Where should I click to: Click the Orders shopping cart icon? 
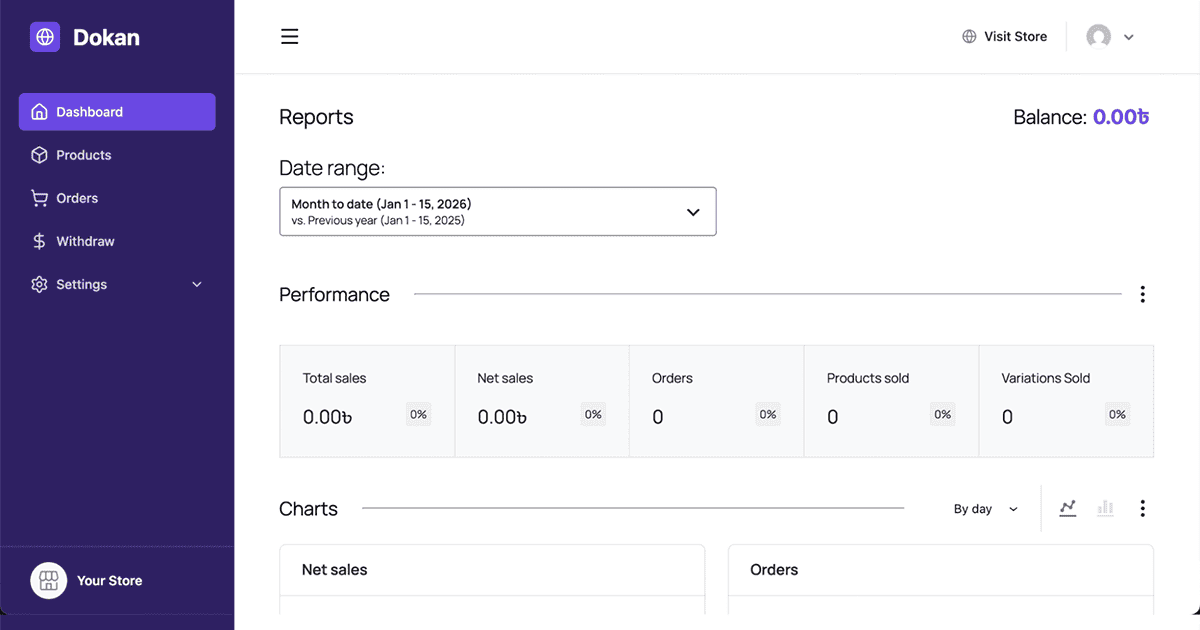click(40, 198)
